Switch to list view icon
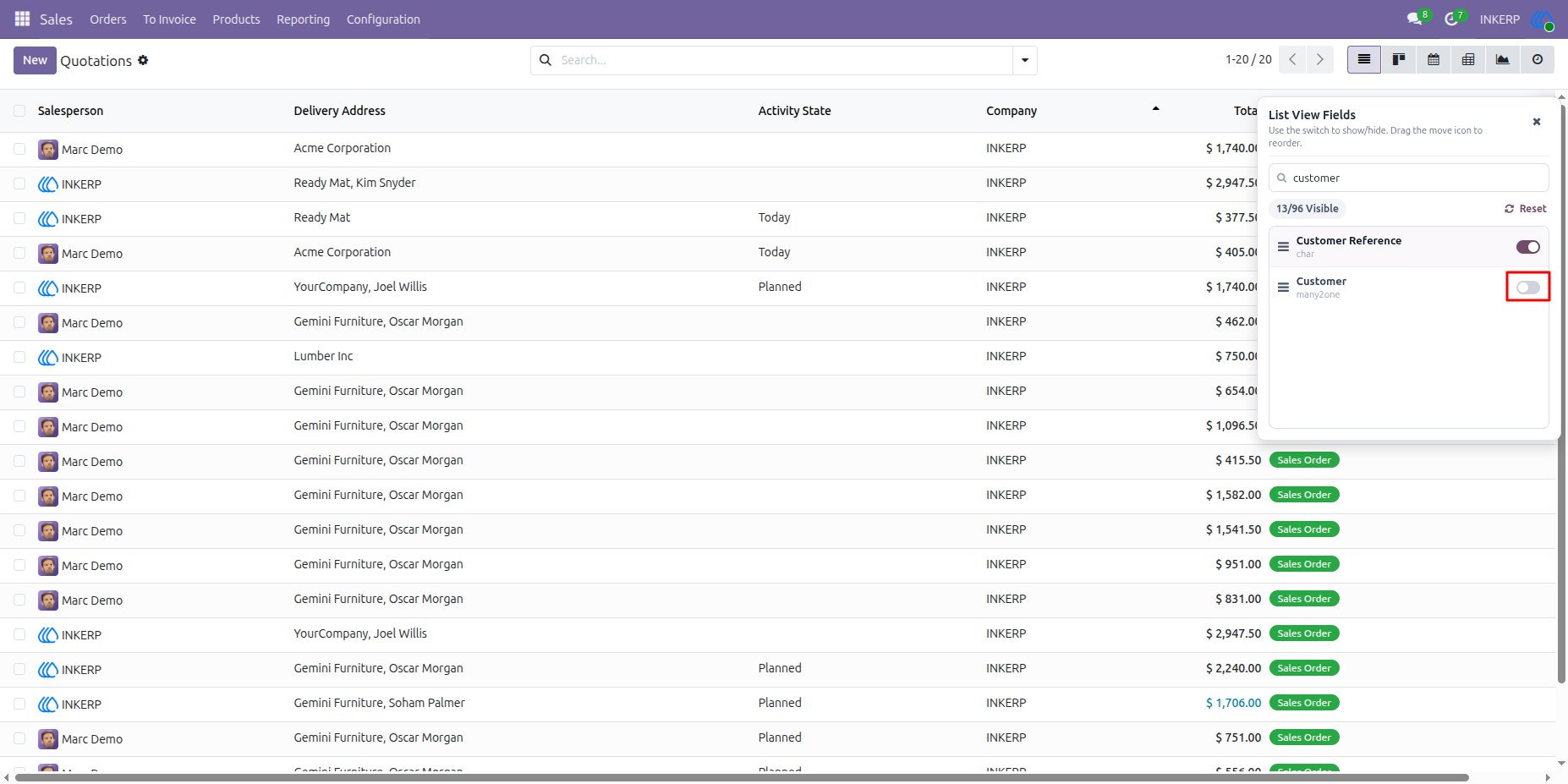 tap(1364, 60)
